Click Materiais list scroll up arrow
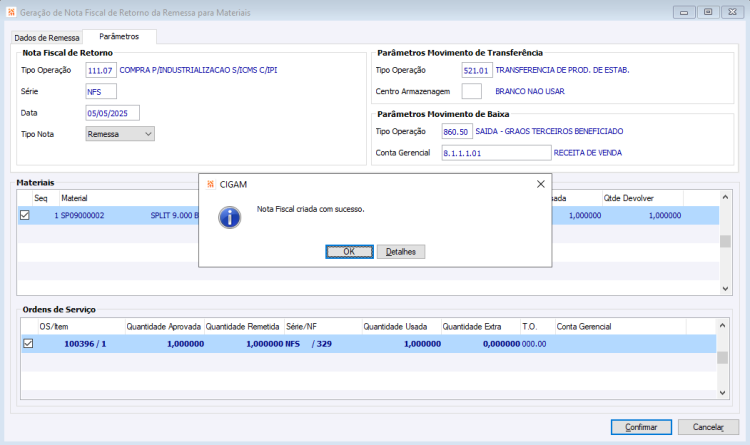 pyautogui.click(x=725, y=197)
